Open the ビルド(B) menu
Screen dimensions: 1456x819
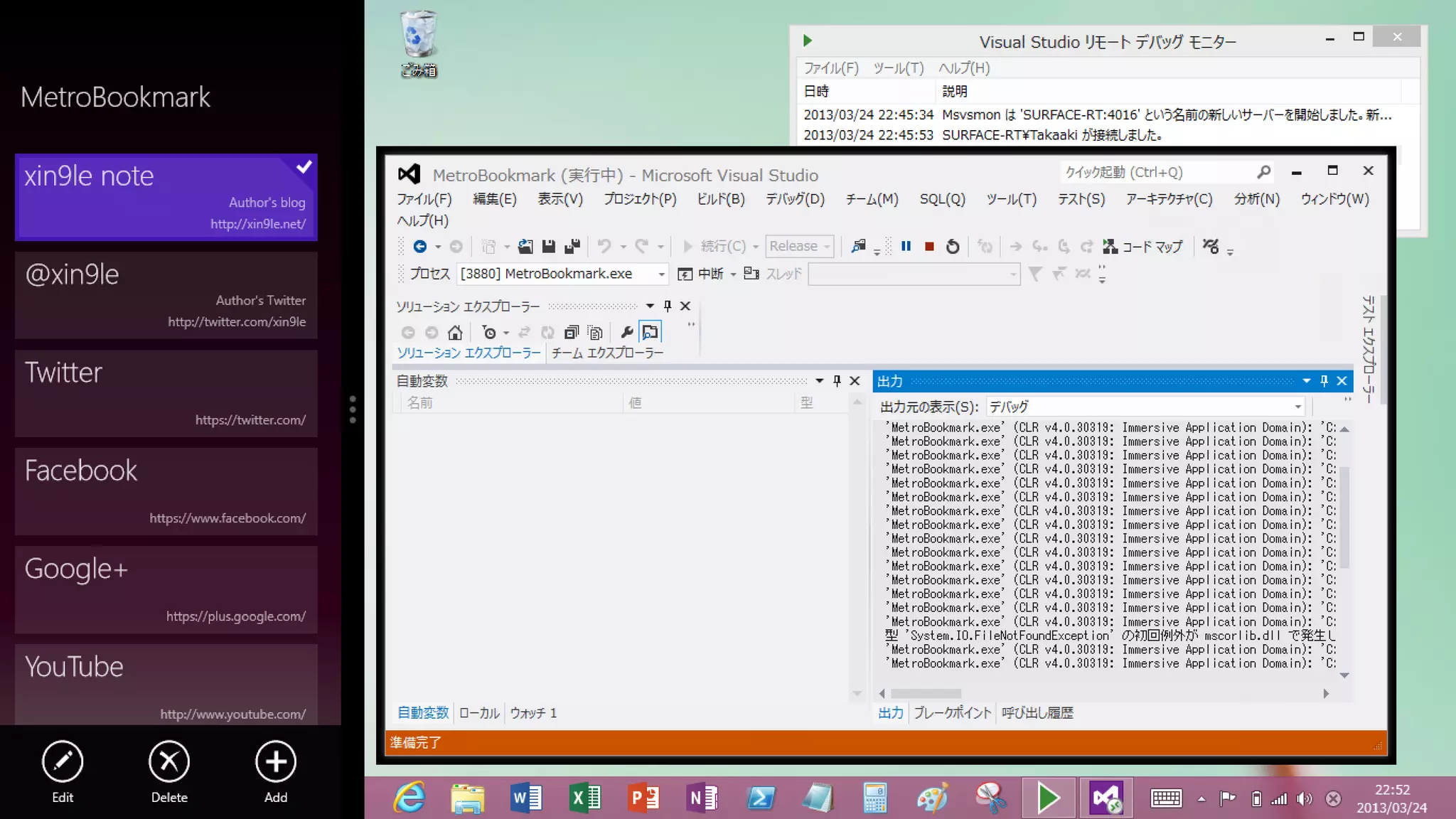tap(721, 199)
